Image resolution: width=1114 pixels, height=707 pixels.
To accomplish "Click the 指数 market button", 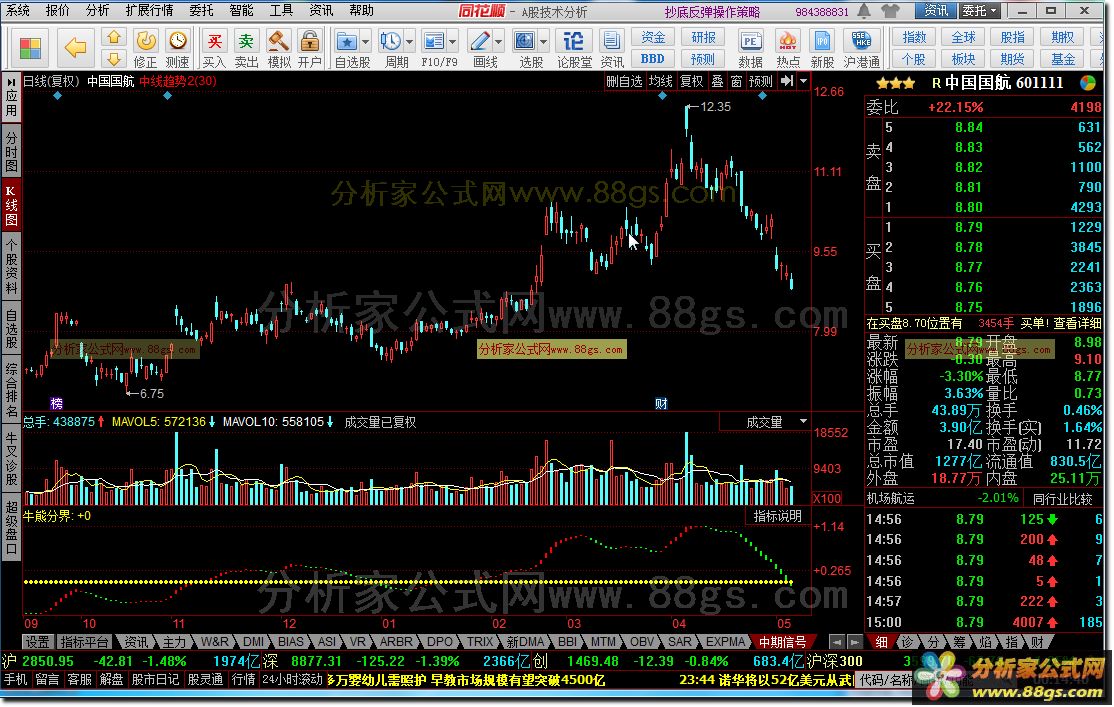I will pyautogui.click(x=914, y=38).
